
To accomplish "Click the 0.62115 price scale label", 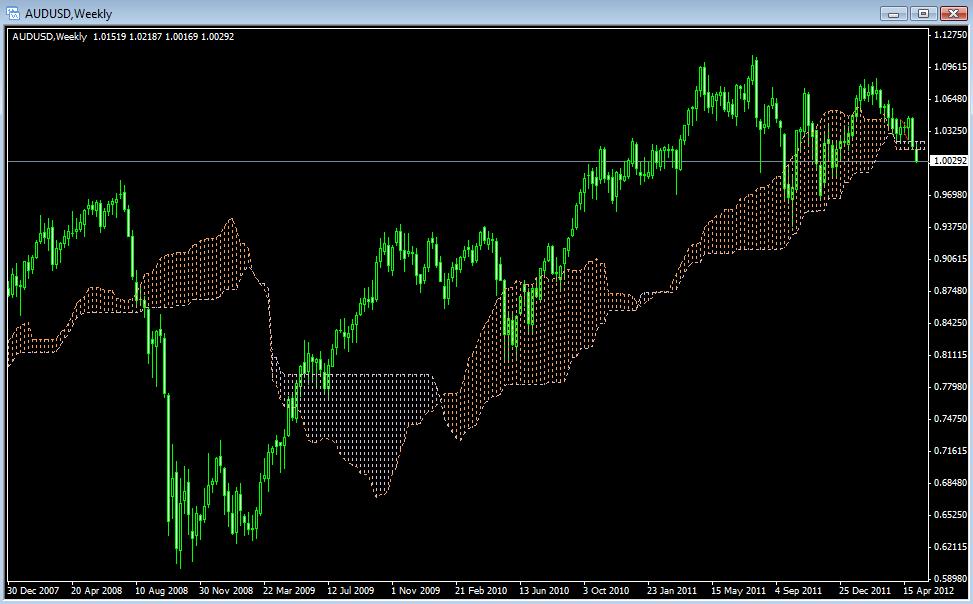I will (950, 547).
